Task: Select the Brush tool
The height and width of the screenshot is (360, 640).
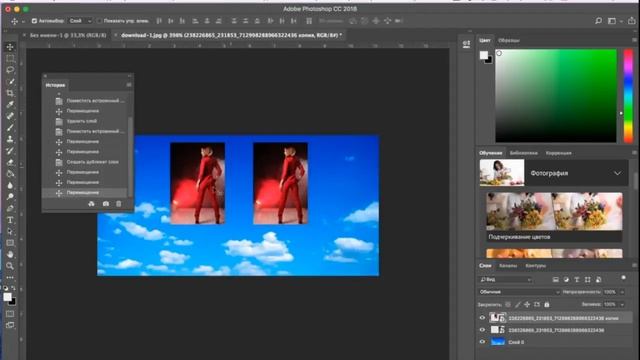Action: [10, 127]
